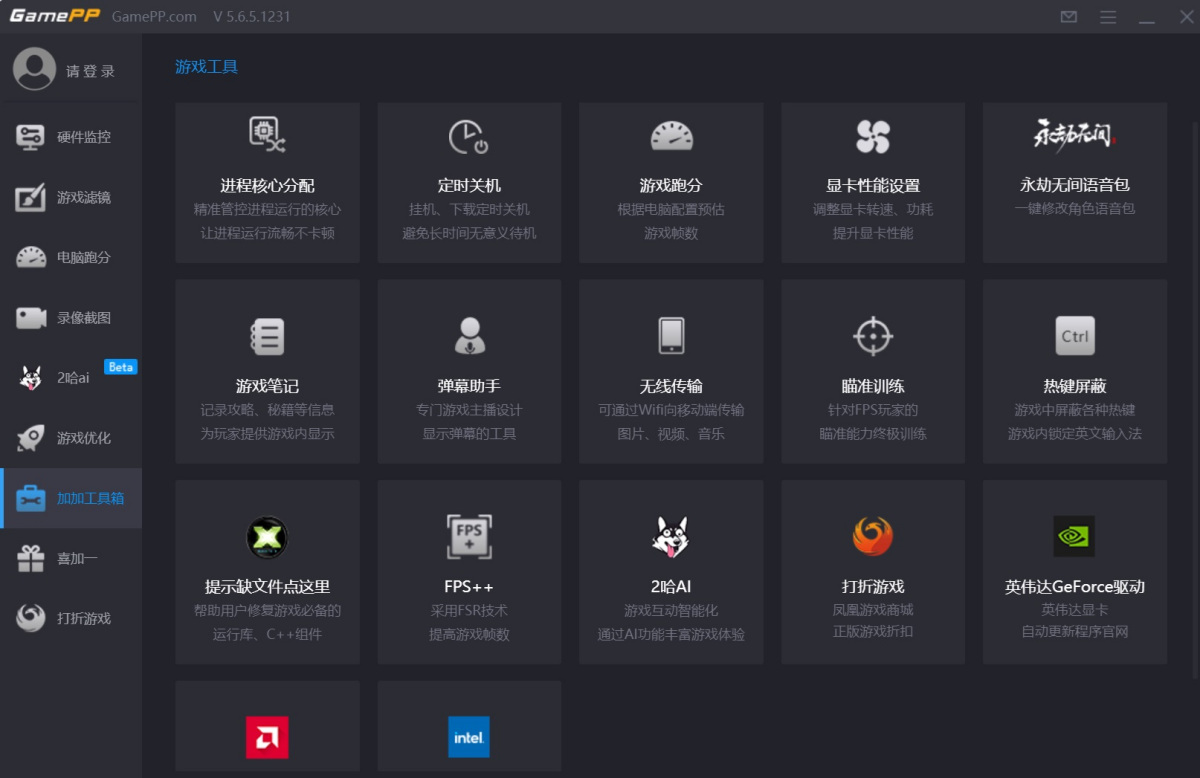Open 录像截图 from the sidebar
Screen dimensions: 1200x778
tap(70, 317)
